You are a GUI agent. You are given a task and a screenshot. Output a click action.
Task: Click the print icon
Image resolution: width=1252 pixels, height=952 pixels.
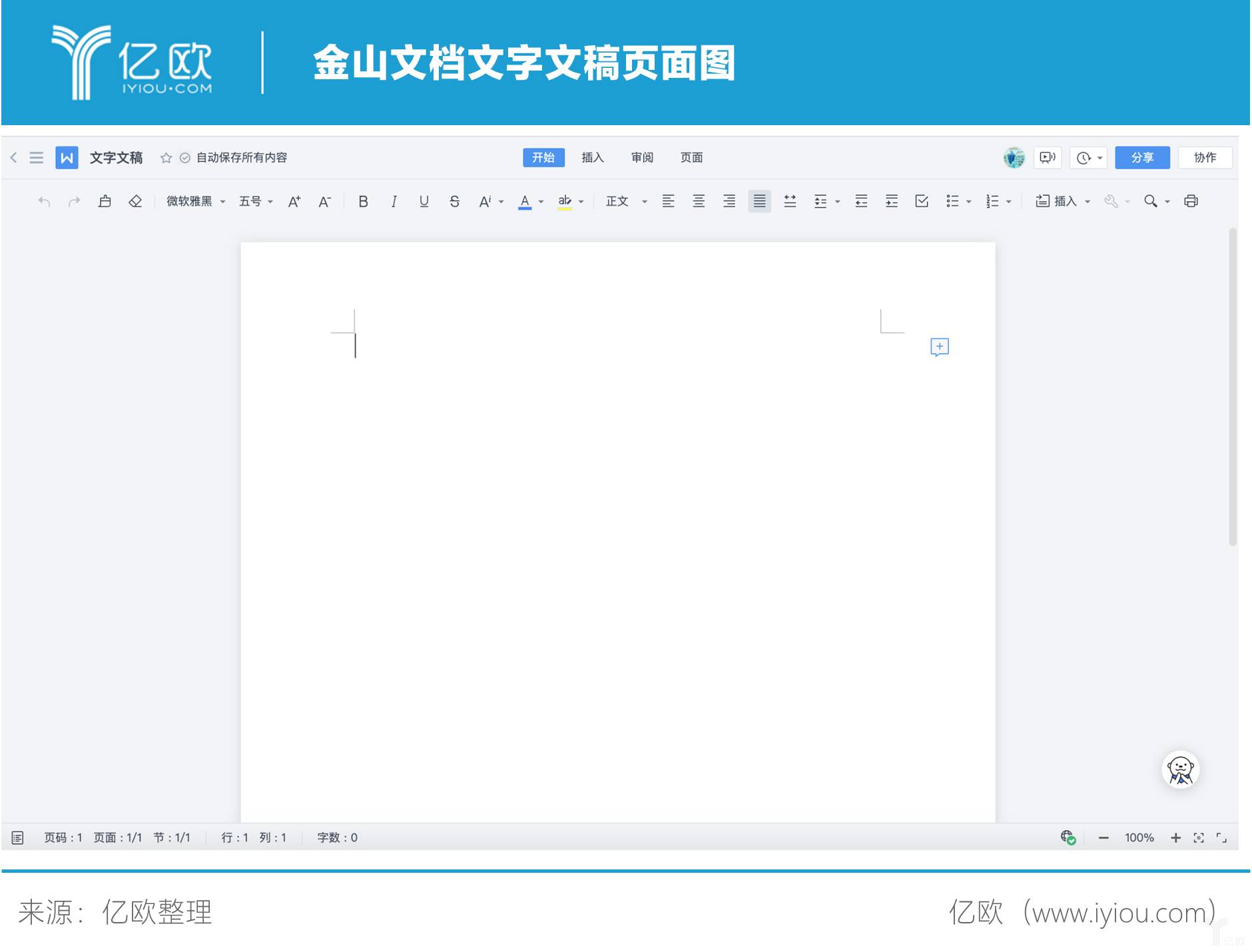tap(1191, 201)
